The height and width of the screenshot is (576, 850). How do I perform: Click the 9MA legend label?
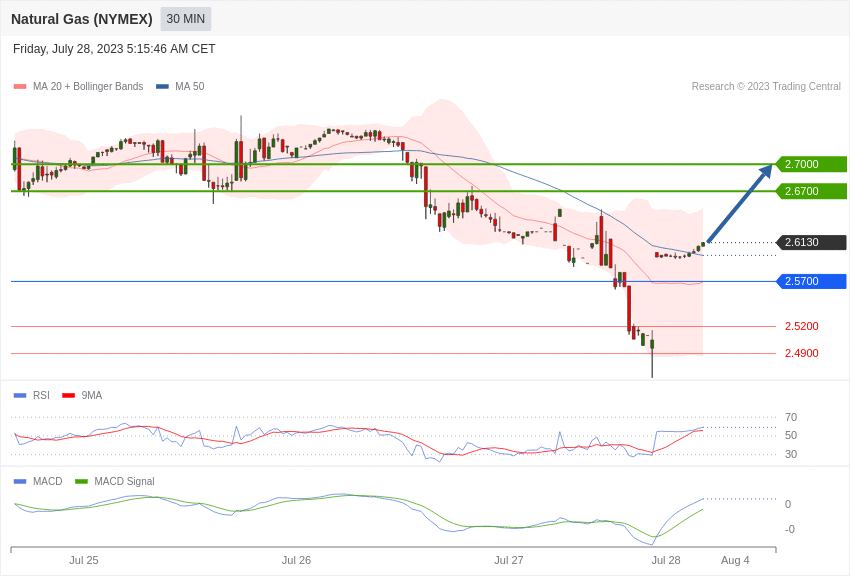(x=92, y=396)
